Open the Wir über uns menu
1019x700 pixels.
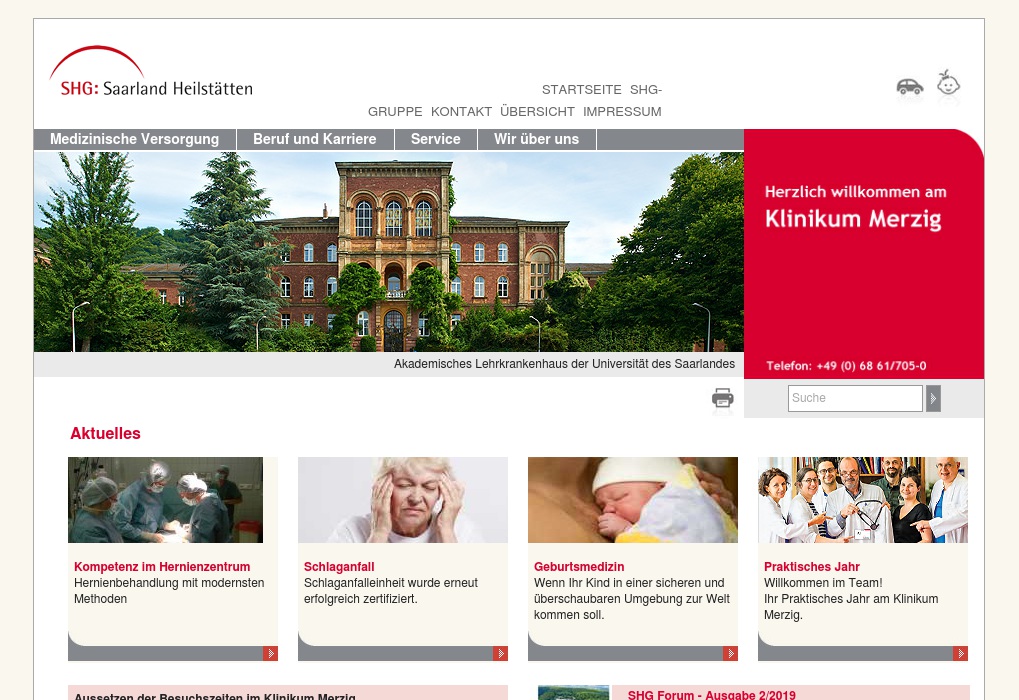click(x=536, y=140)
